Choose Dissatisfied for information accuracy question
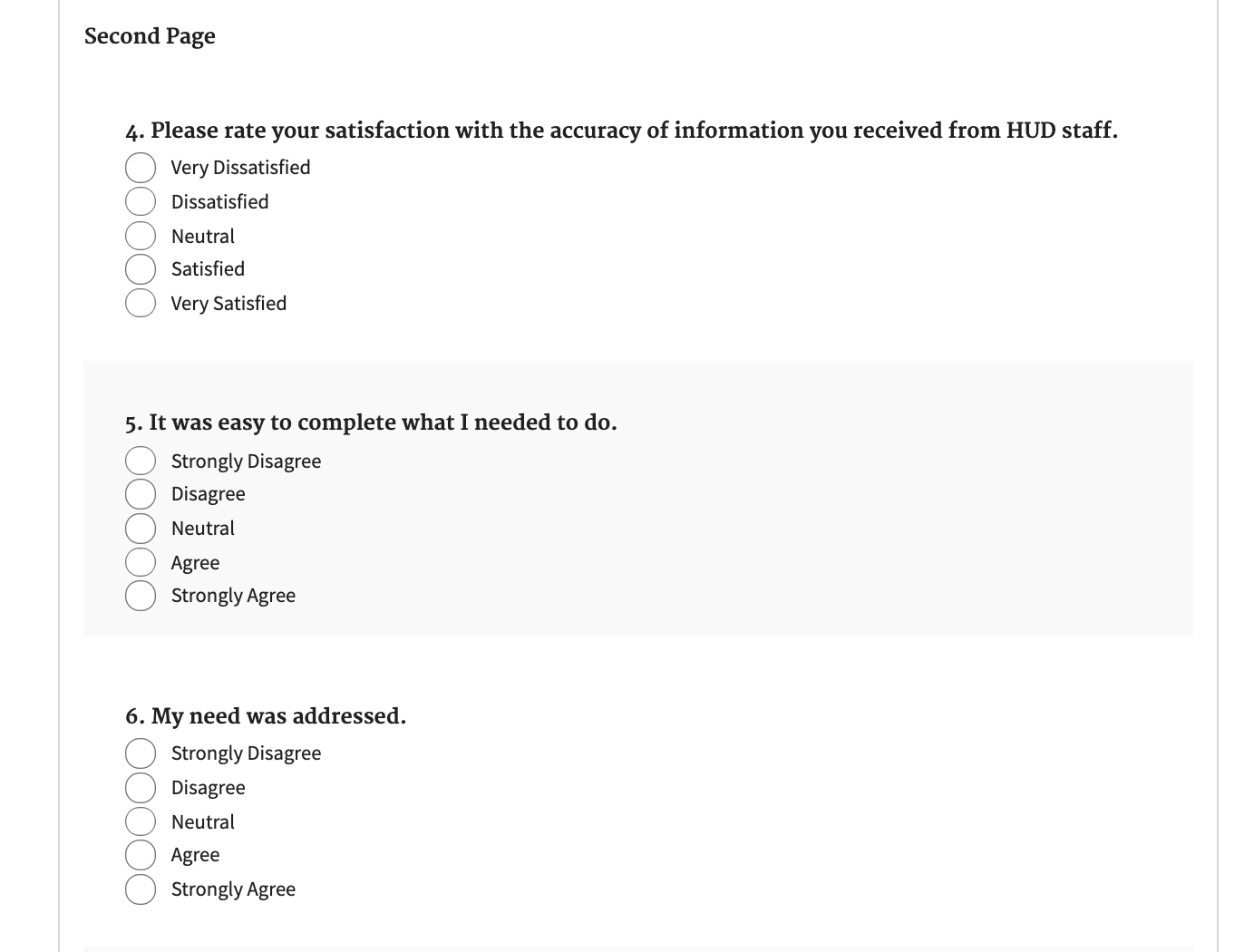The height and width of the screenshot is (952, 1244). click(141, 201)
